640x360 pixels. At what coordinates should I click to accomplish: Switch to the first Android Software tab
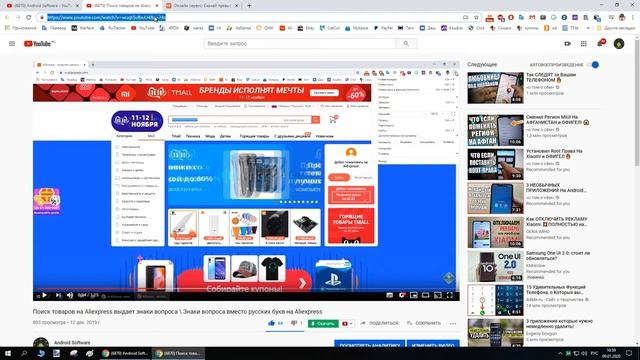coord(42,6)
